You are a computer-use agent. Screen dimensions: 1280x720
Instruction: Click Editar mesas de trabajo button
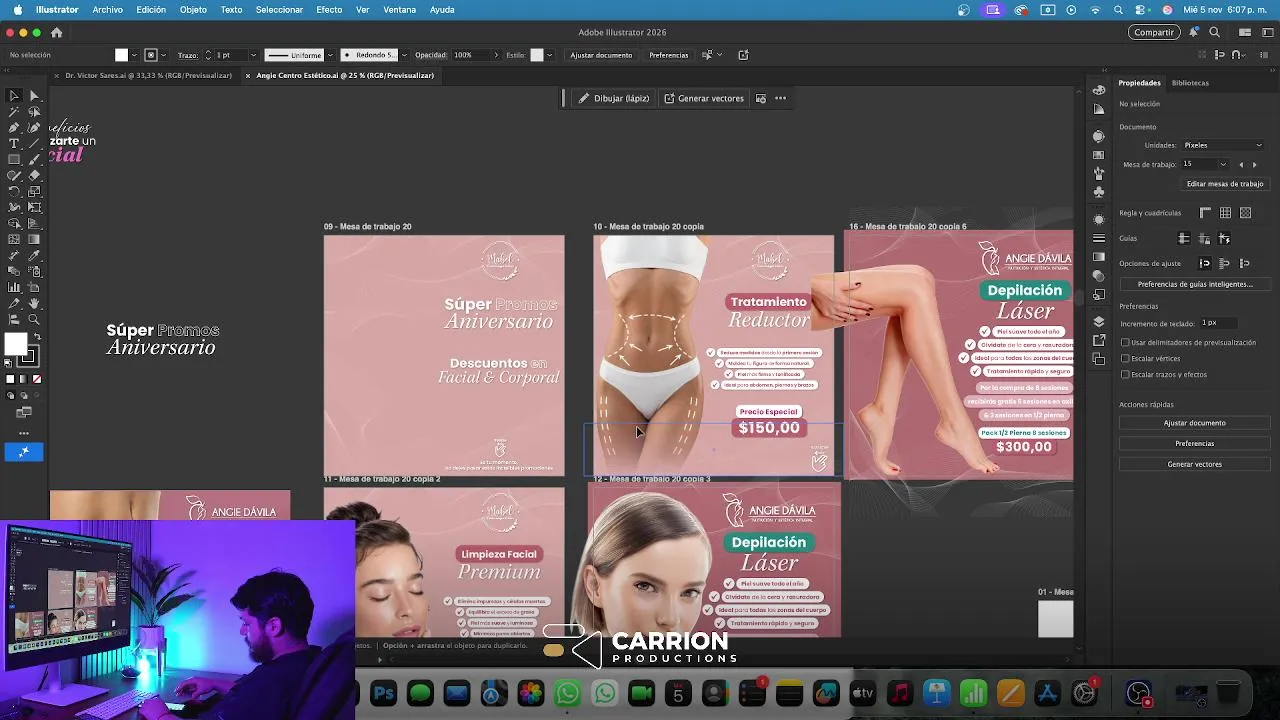1225,184
